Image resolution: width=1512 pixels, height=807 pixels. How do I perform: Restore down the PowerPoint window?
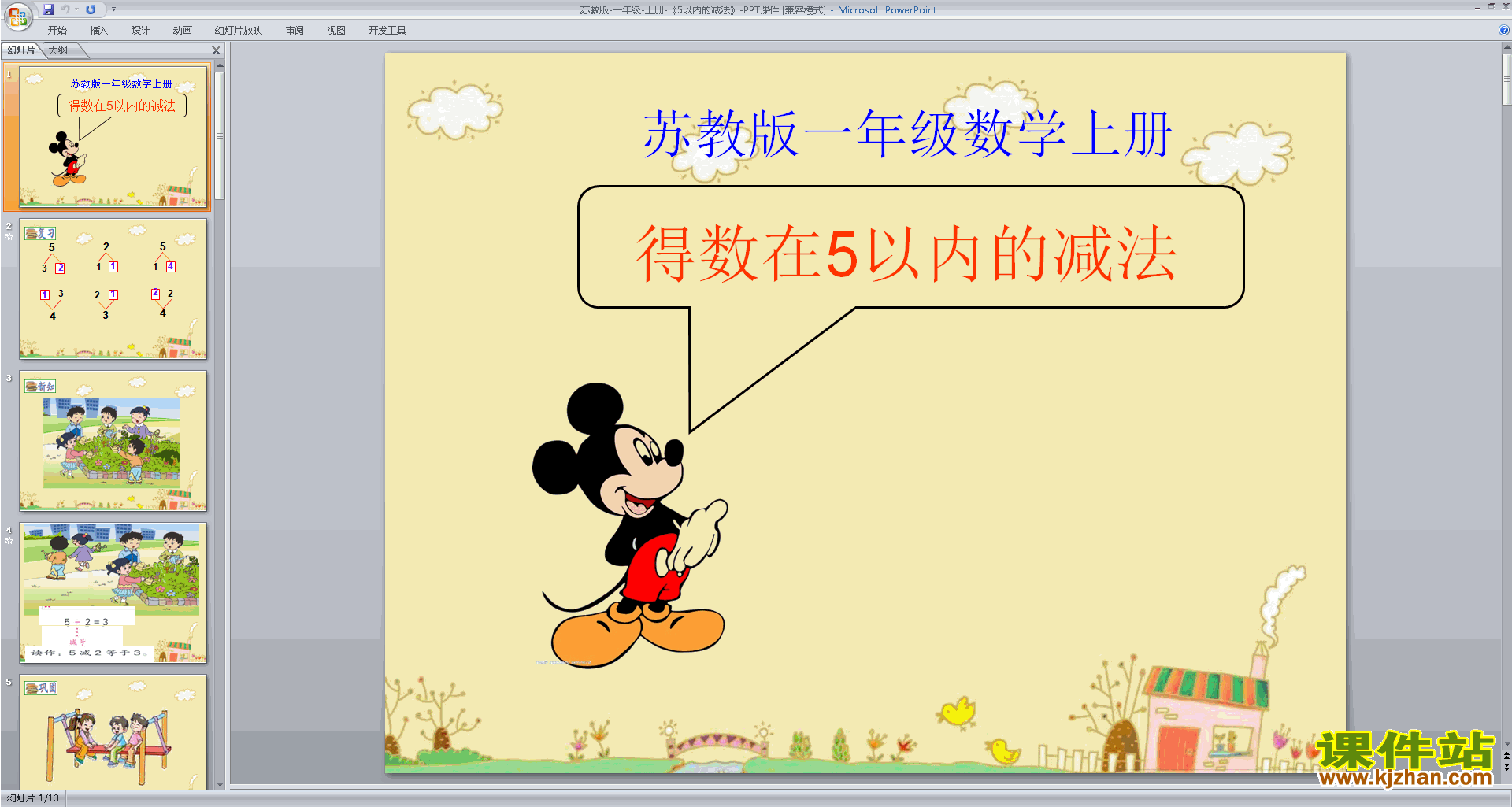click(1492, 6)
